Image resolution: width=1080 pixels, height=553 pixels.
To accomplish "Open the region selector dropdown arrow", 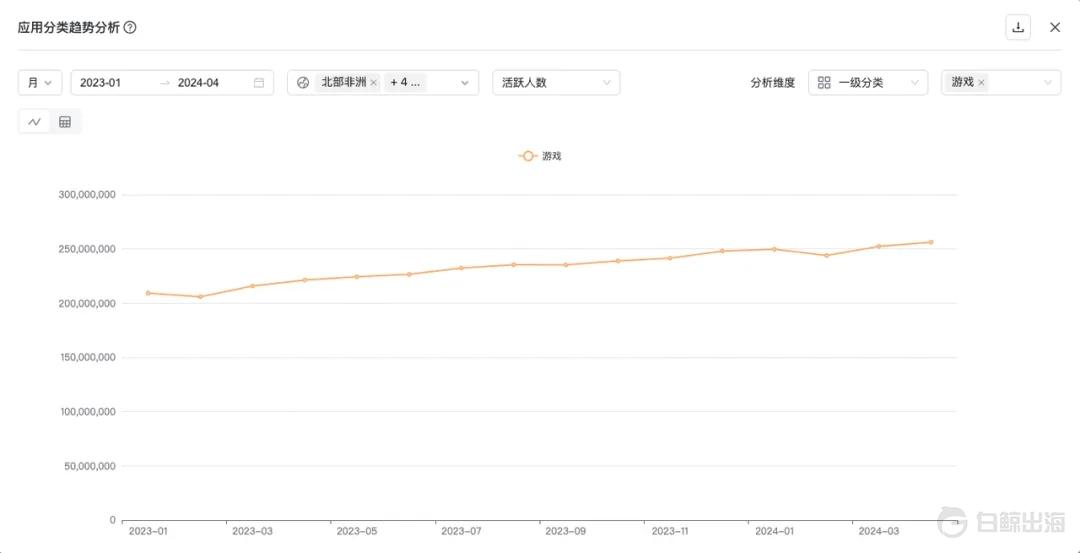I will (464, 83).
